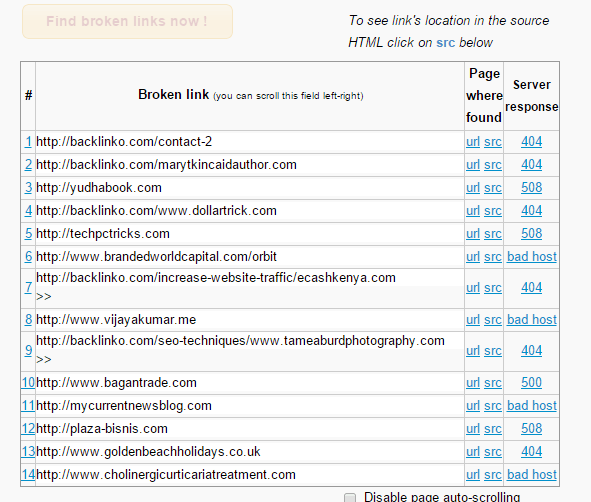Click the 'Page where found' column header

[x=484, y=95]
